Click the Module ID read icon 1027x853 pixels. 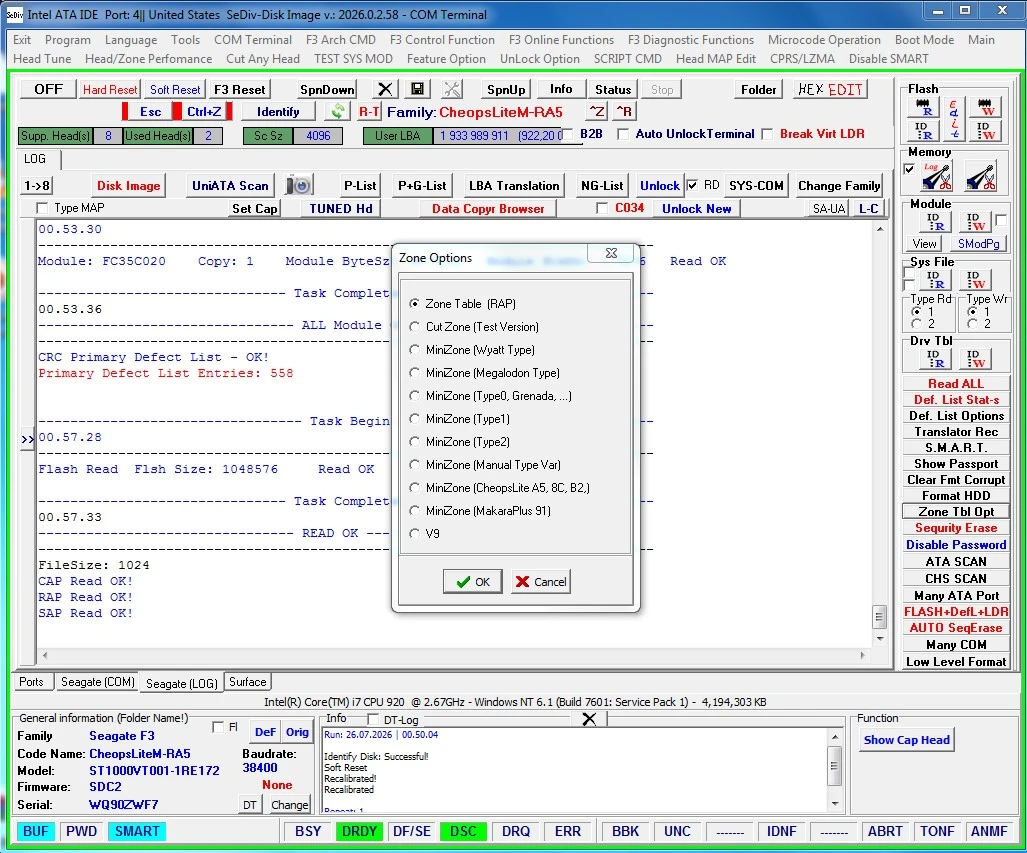935,222
